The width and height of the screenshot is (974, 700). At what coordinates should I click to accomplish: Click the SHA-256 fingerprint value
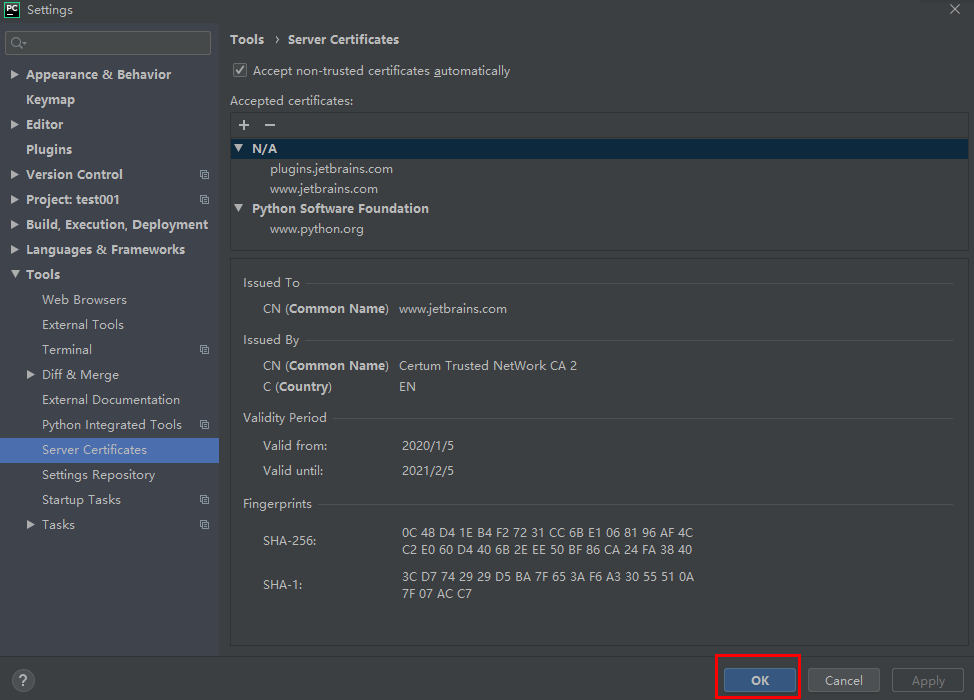coord(547,541)
